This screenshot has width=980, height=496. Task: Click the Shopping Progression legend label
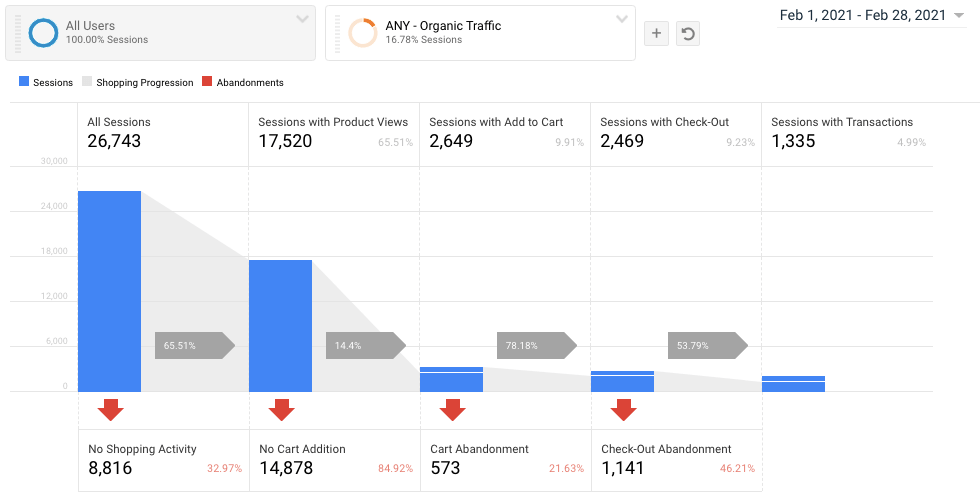[x=145, y=82]
